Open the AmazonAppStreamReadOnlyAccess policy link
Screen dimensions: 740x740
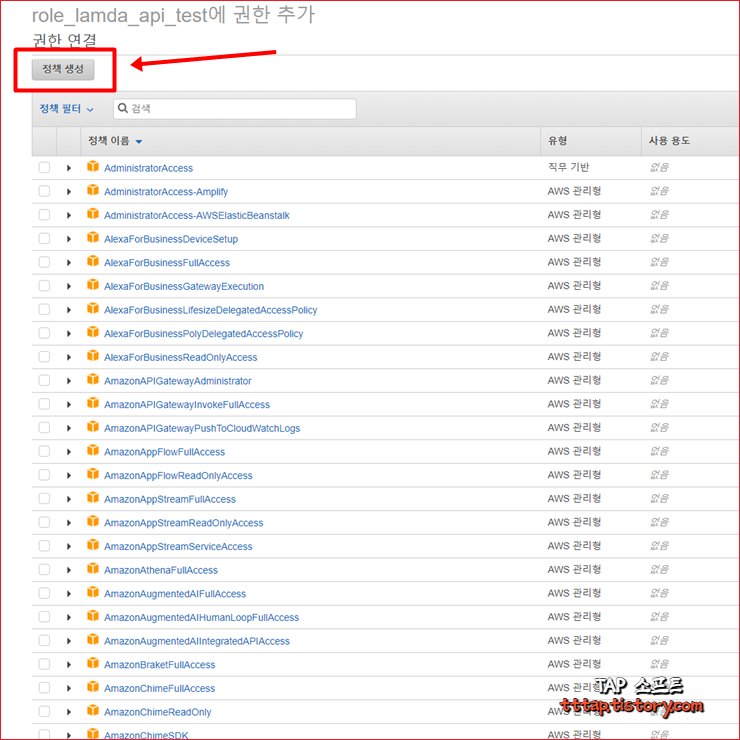184,523
